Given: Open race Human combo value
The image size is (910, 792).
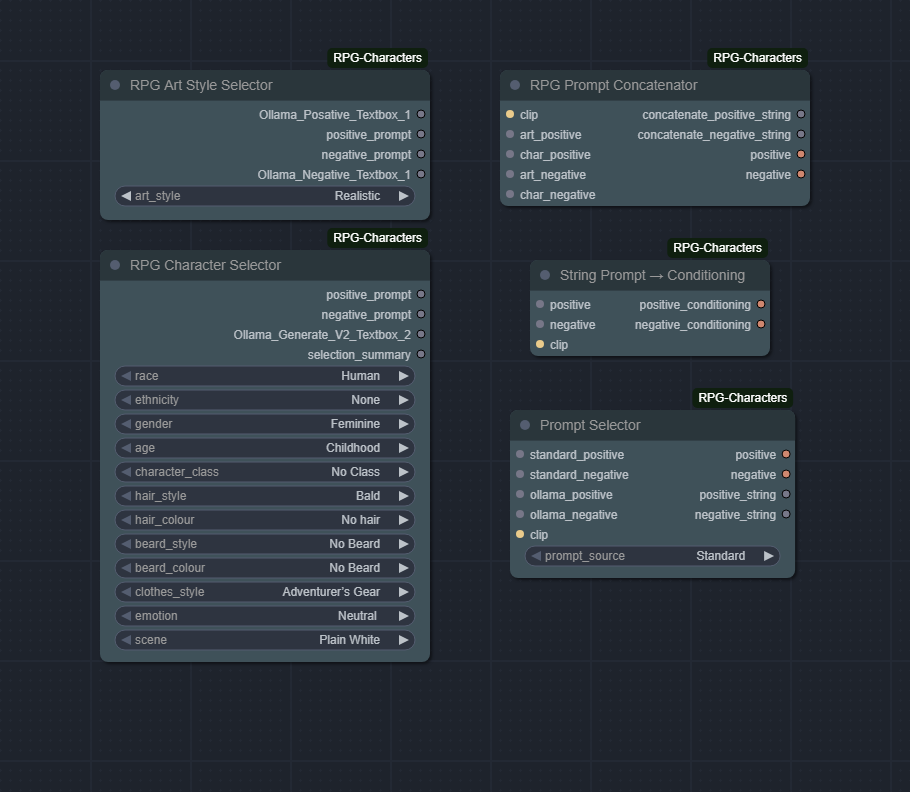Looking at the screenshot, I should pyautogui.click(x=360, y=376).
